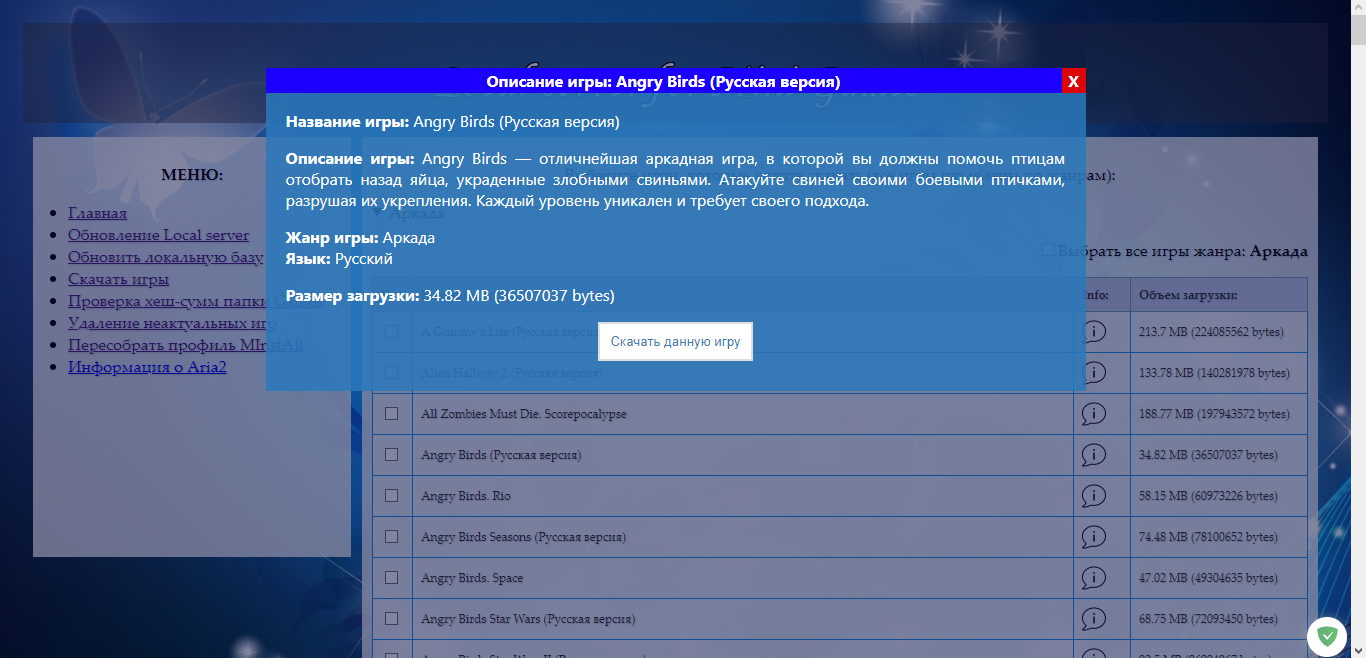Open info for Alien Hallway 2 row
Image resolution: width=1366 pixels, height=658 pixels.
1094,372
